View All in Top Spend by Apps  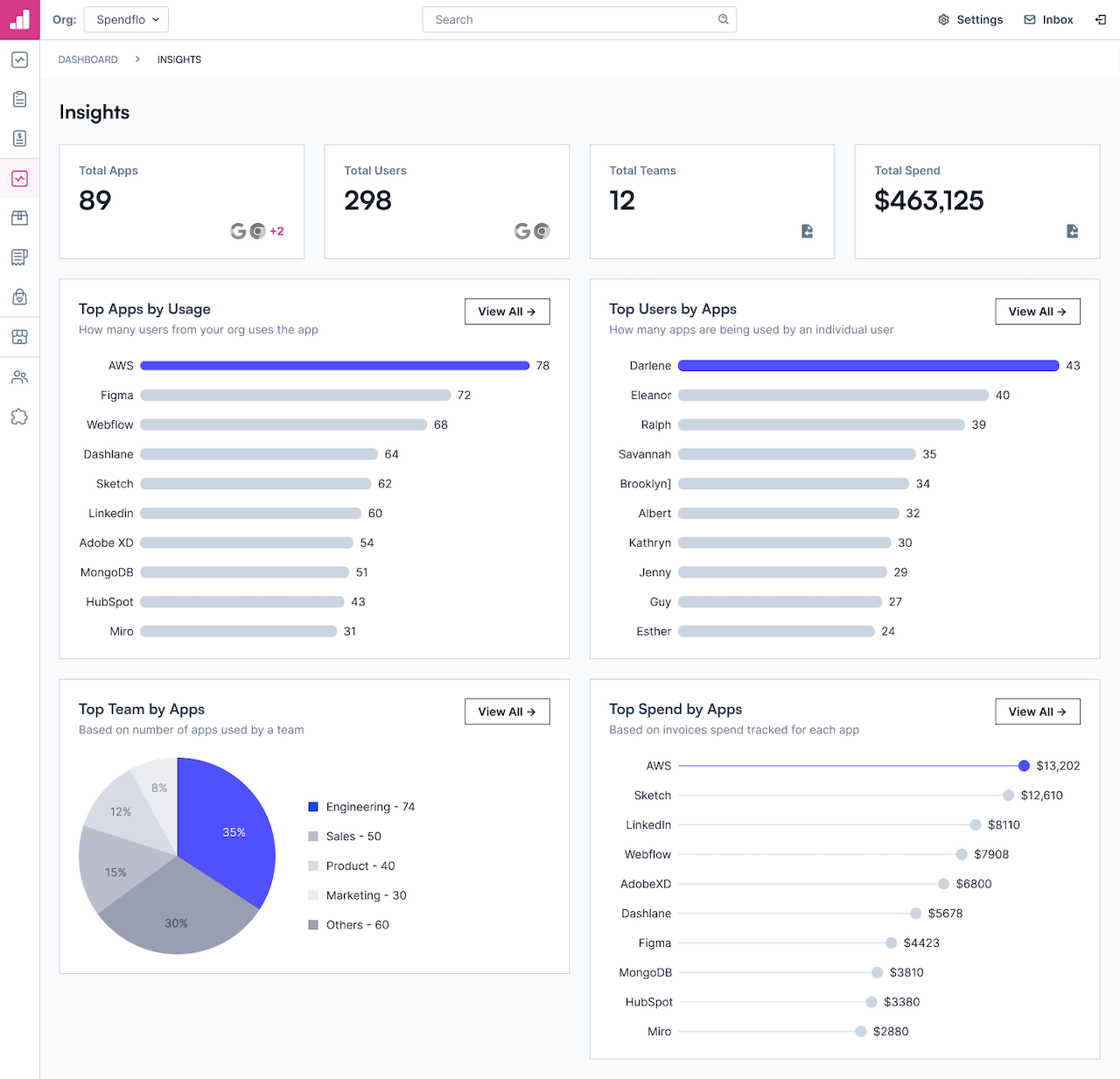[x=1038, y=711]
